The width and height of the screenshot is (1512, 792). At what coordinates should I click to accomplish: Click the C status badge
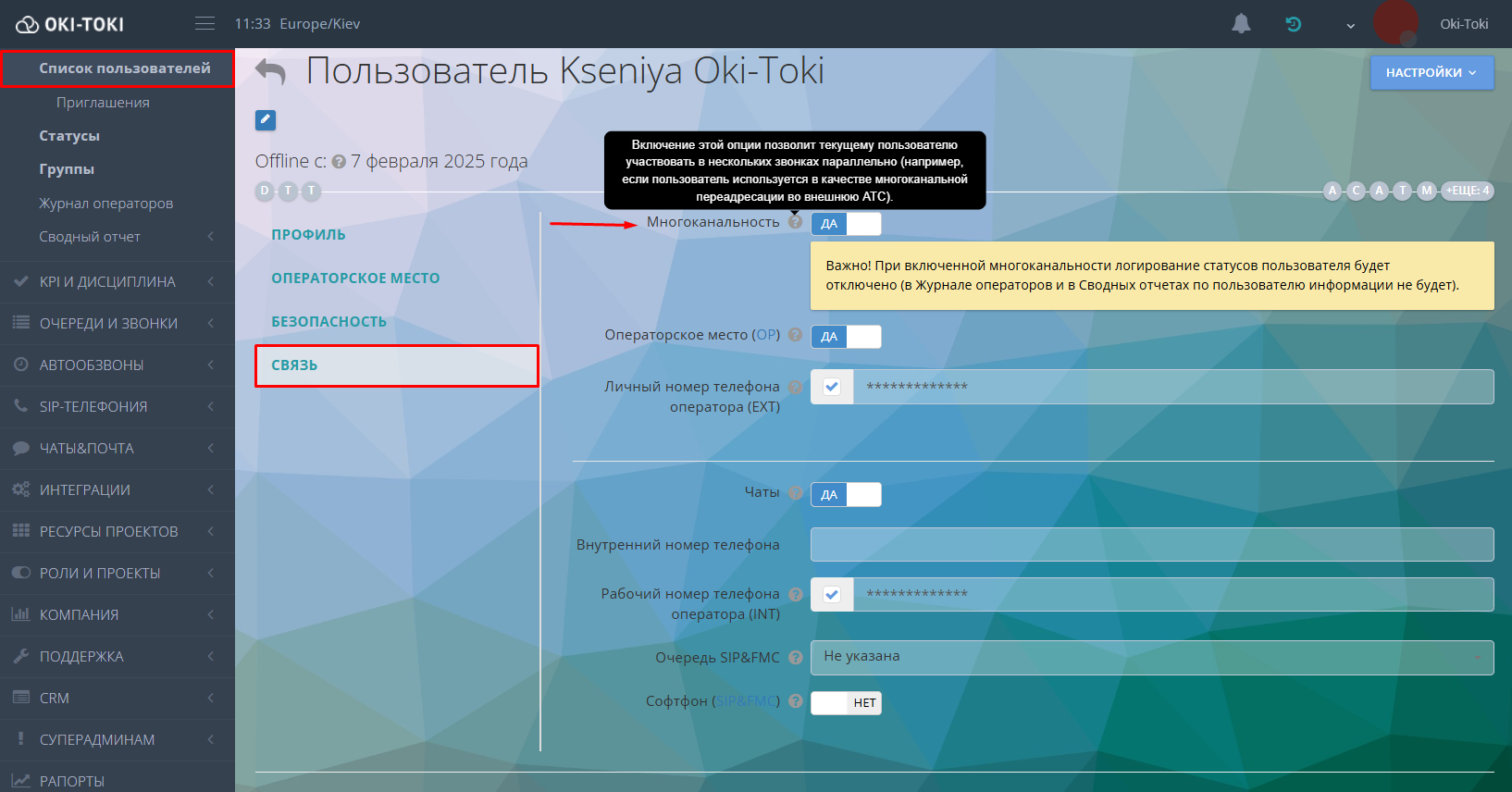point(1357,191)
